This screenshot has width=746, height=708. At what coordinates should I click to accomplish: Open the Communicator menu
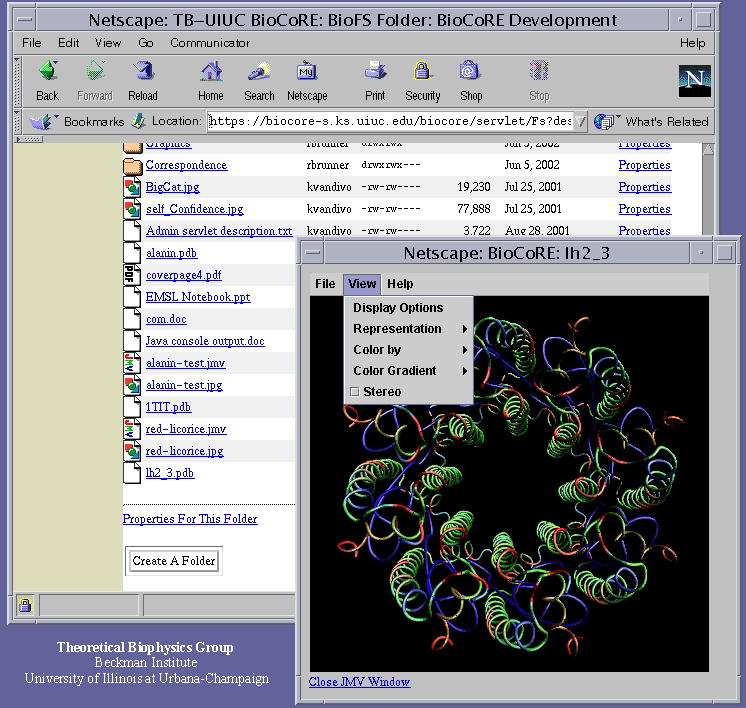pyautogui.click(x=210, y=43)
